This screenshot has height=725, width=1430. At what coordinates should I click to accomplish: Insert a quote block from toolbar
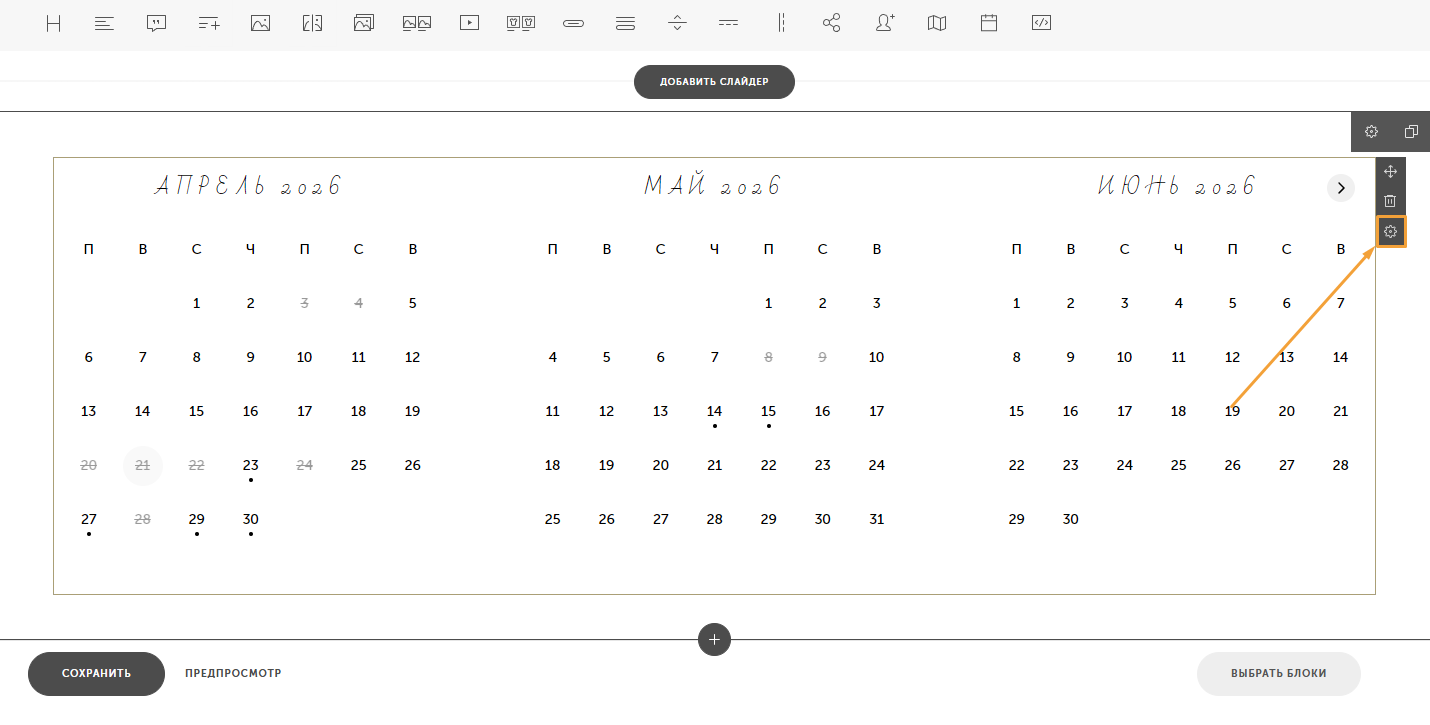tap(156, 23)
